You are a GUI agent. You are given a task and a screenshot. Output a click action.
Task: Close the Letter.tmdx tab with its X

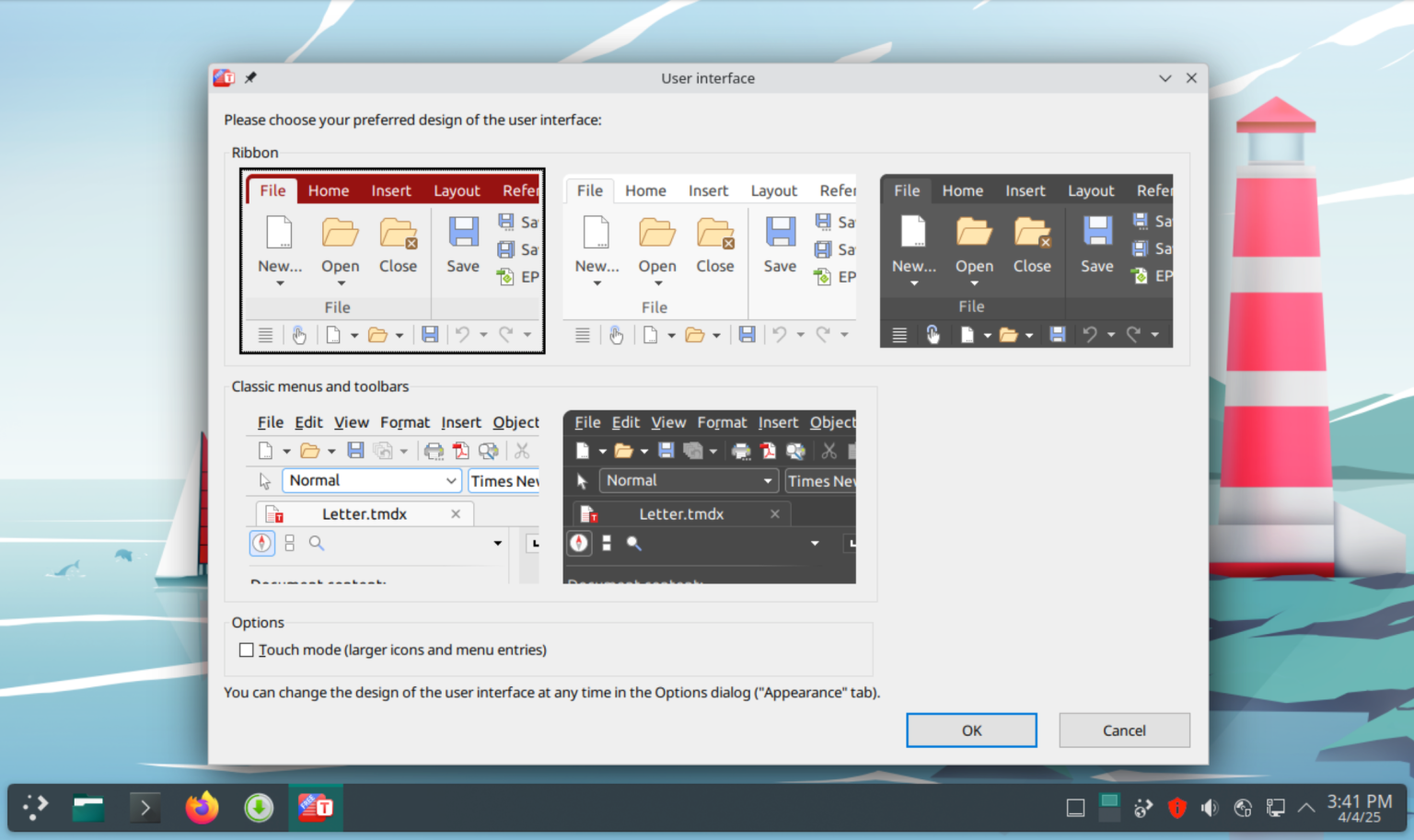click(456, 513)
